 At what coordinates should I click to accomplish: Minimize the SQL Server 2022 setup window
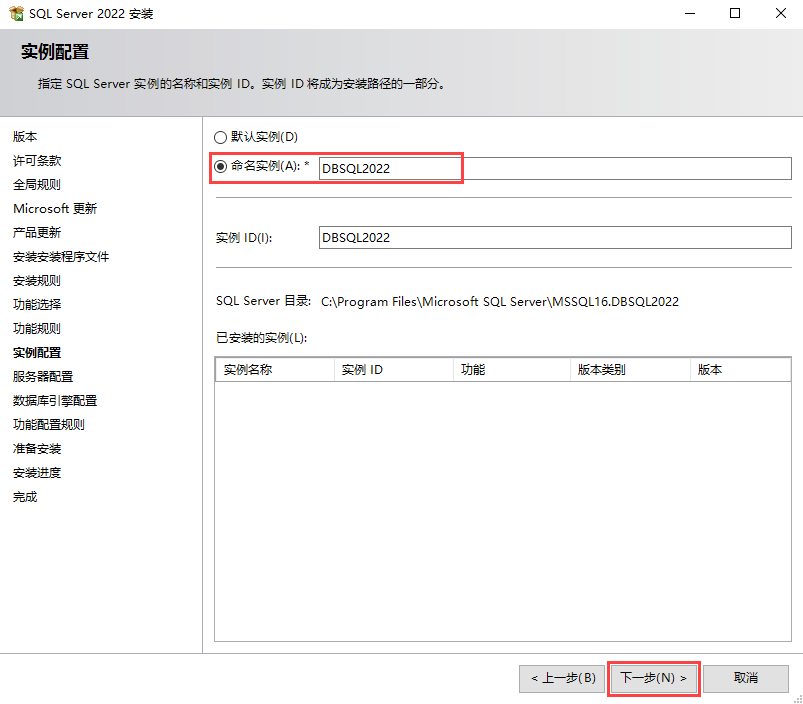689,14
